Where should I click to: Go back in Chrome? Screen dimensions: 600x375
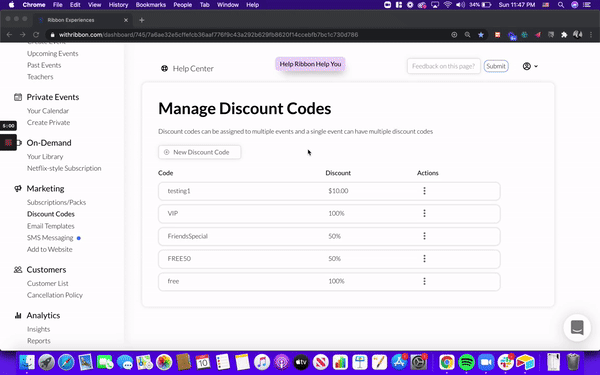point(9,35)
